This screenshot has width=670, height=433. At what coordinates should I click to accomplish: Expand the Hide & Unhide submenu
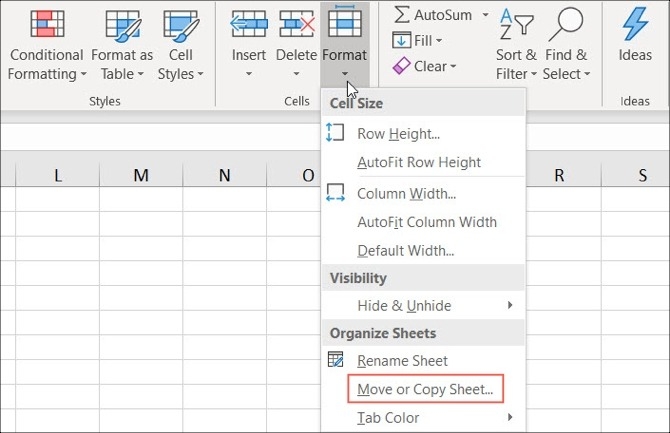(x=404, y=305)
